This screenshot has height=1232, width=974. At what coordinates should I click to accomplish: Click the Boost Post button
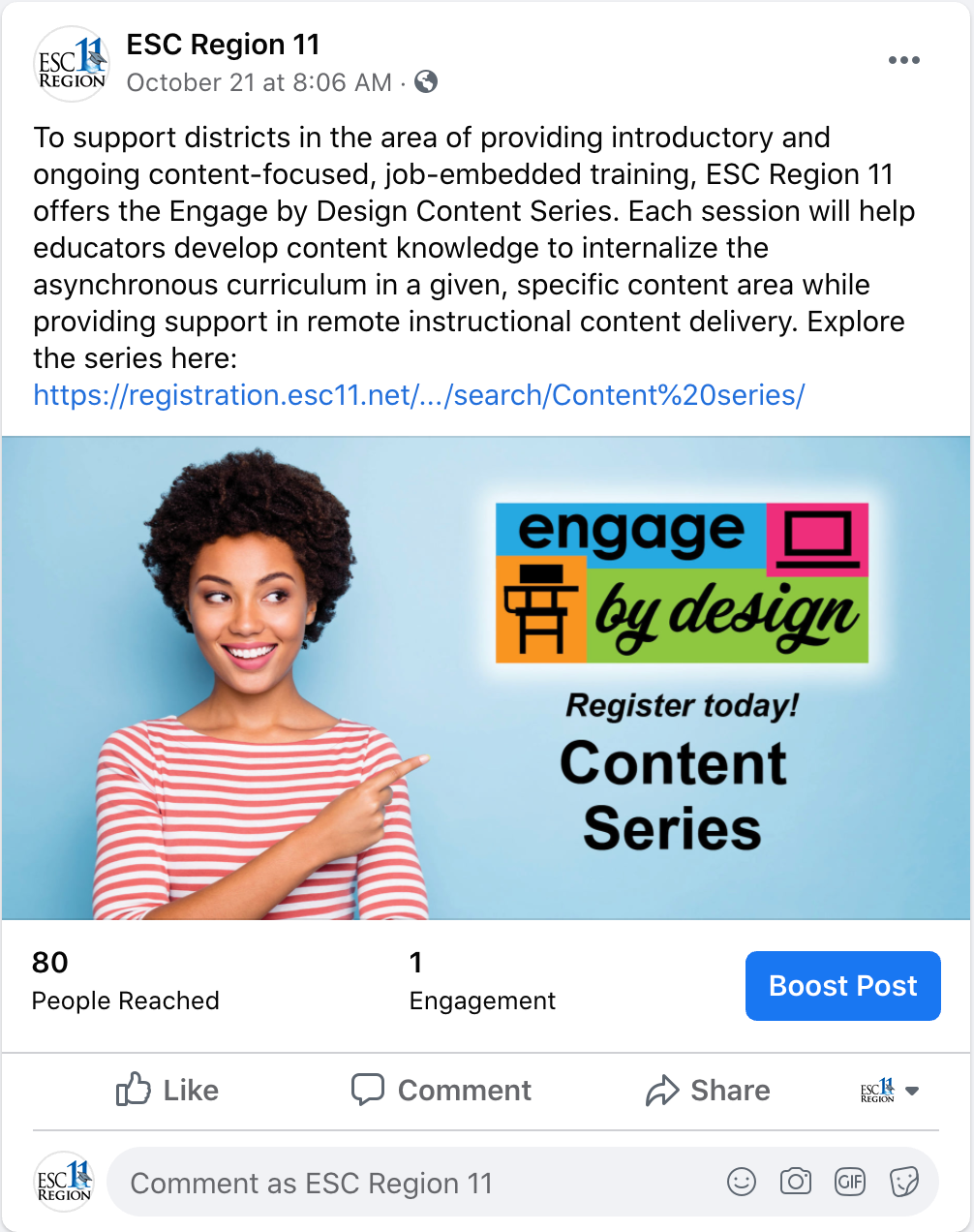[x=843, y=986]
